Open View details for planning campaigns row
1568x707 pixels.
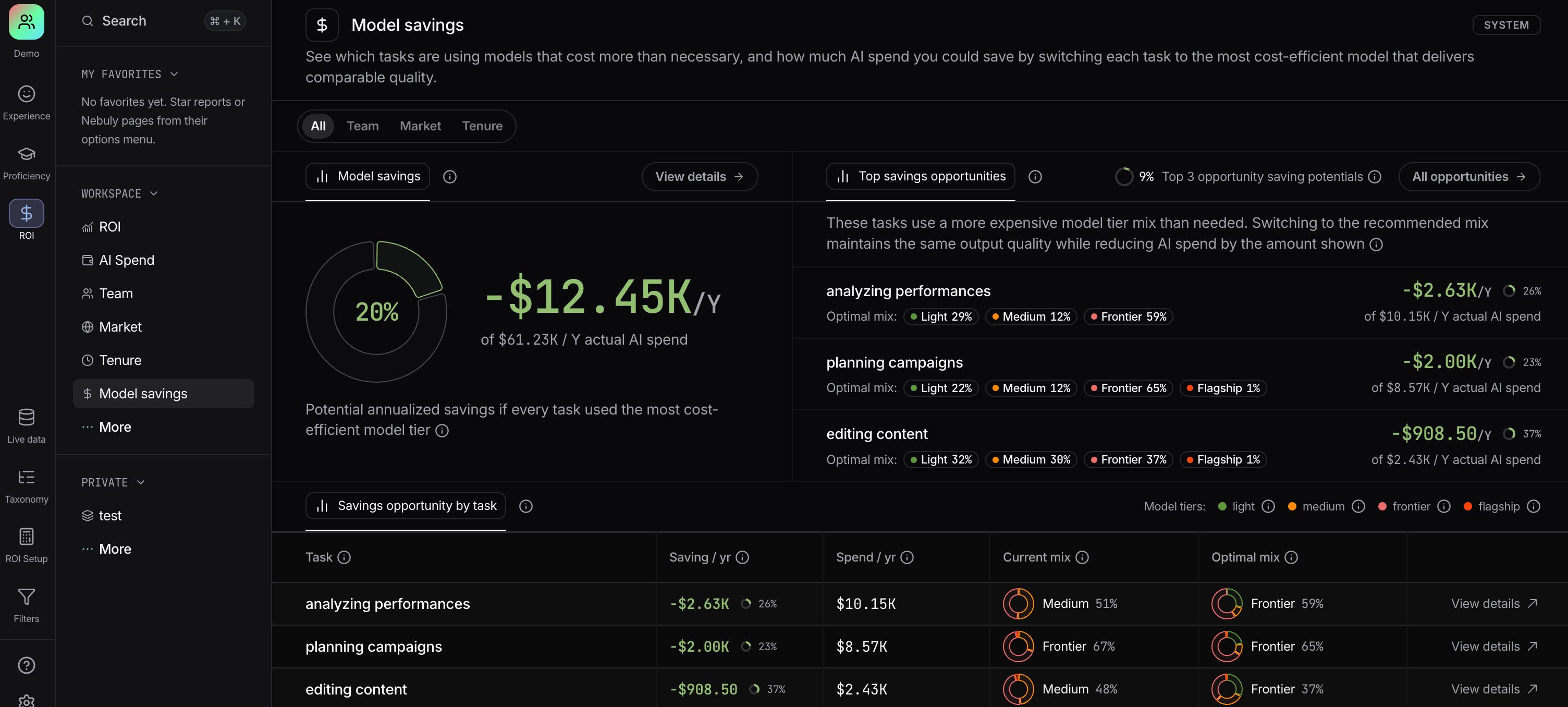point(1494,646)
